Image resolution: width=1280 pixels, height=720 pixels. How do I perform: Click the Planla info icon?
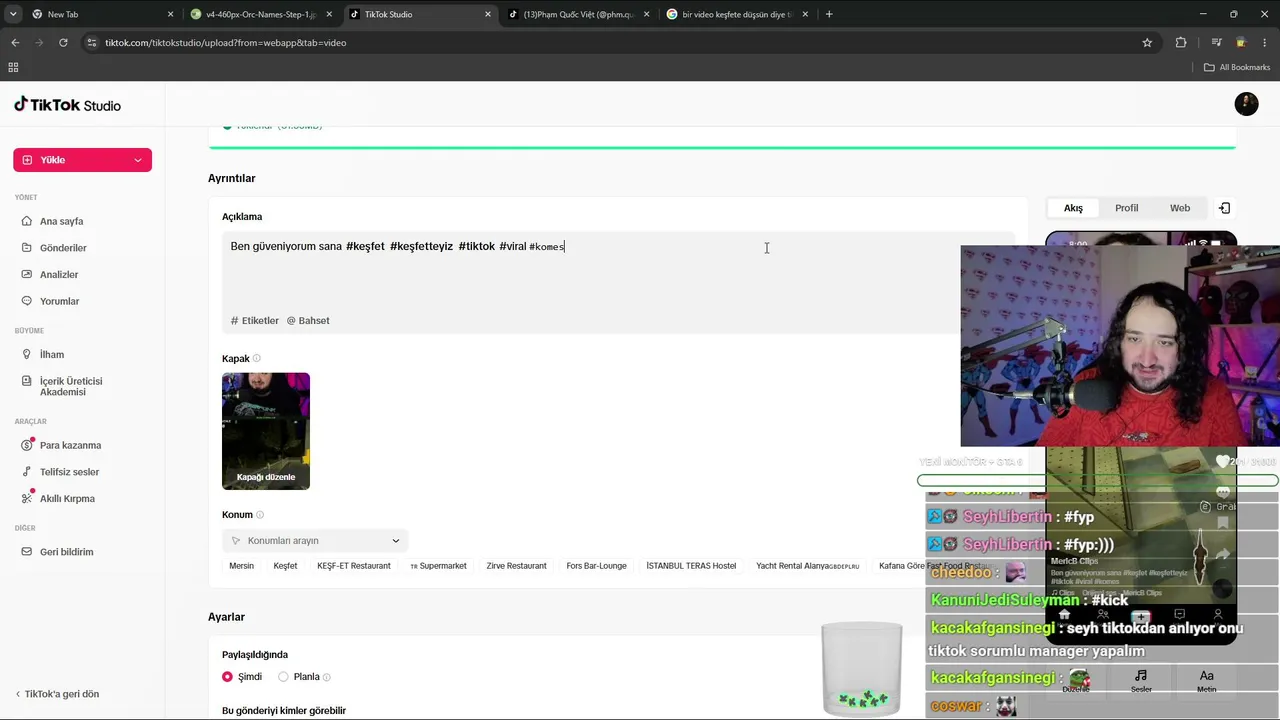[327, 677]
